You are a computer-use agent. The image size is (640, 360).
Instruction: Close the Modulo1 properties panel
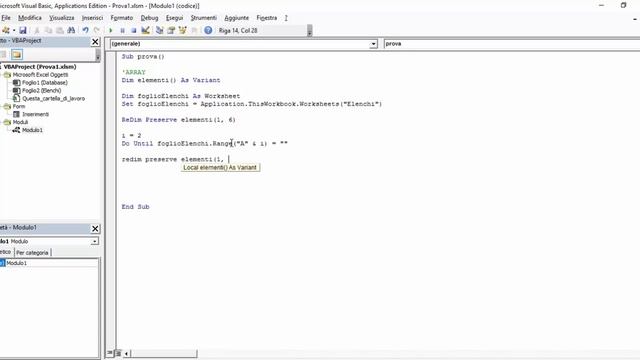coord(95,229)
